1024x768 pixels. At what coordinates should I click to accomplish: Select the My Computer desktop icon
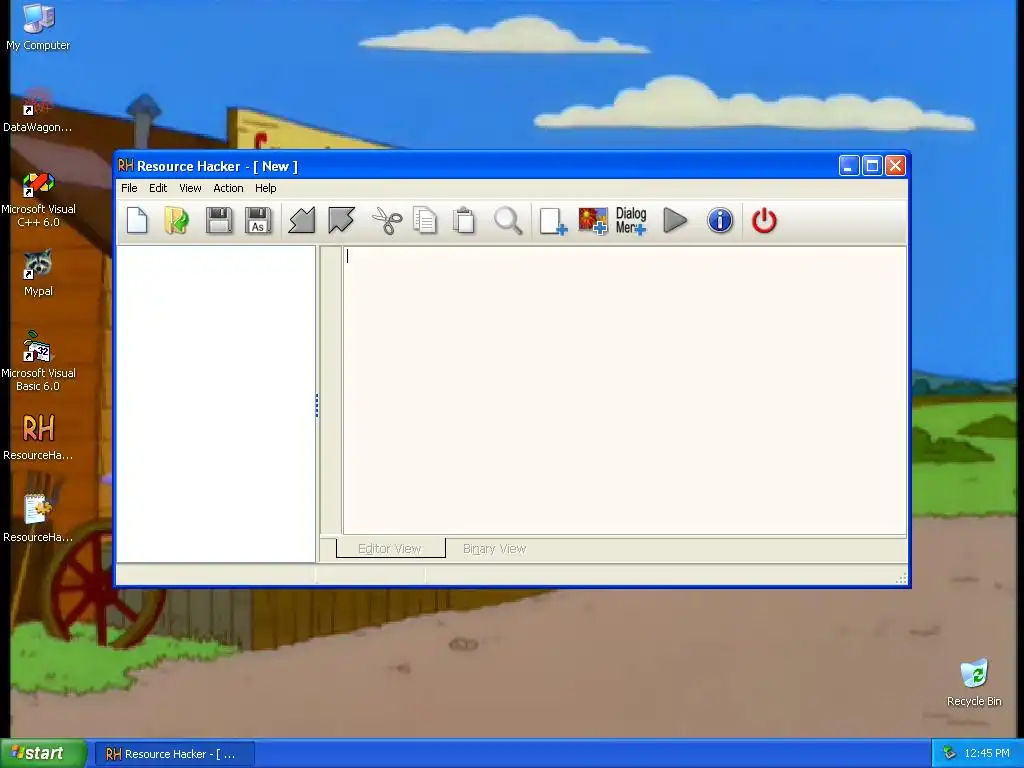pyautogui.click(x=38, y=27)
